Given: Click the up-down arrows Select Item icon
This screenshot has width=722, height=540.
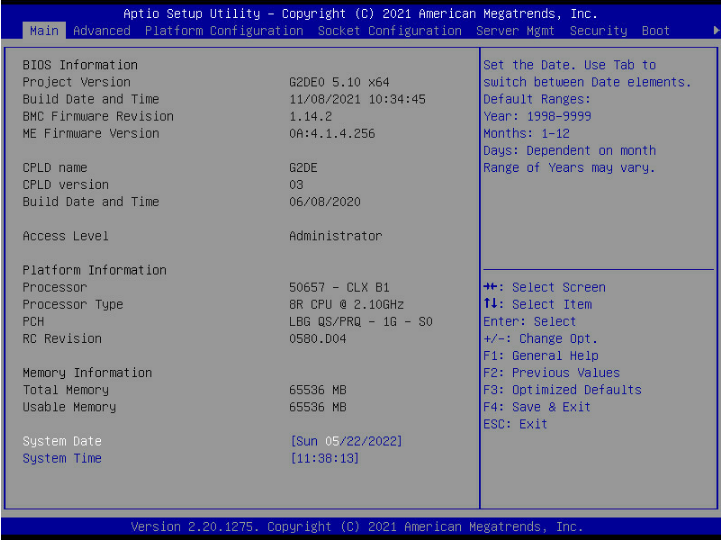Looking at the screenshot, I should tap(490, 304).
